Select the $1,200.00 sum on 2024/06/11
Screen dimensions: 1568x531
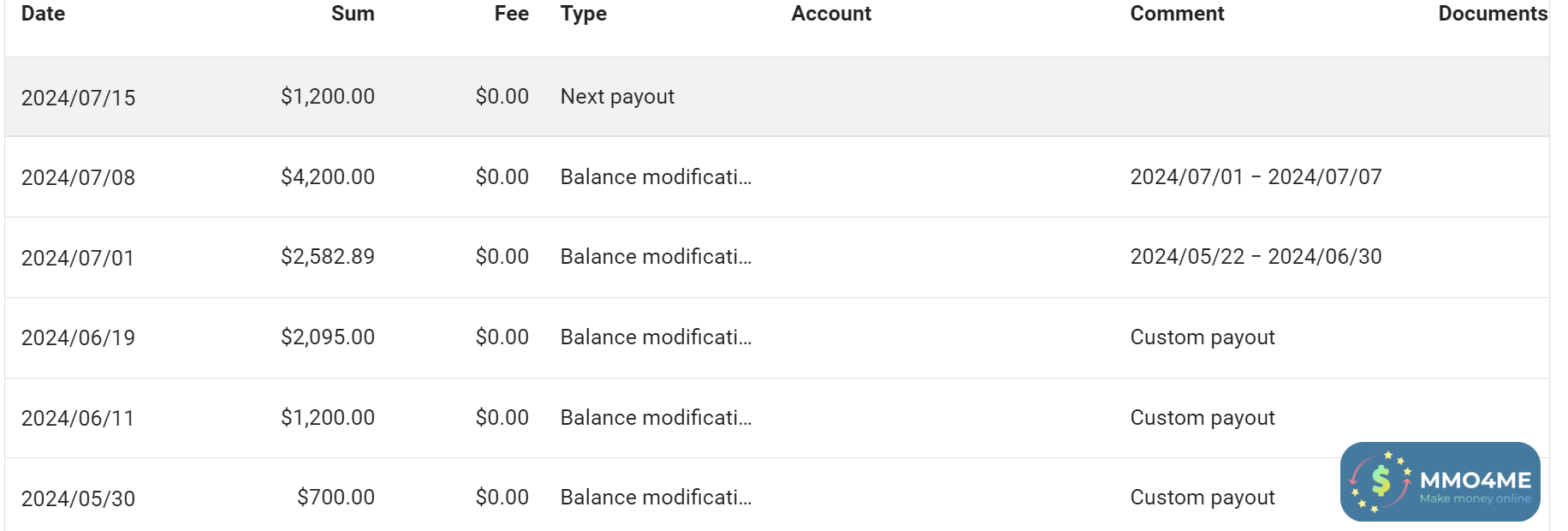click(x=328, y=418)
